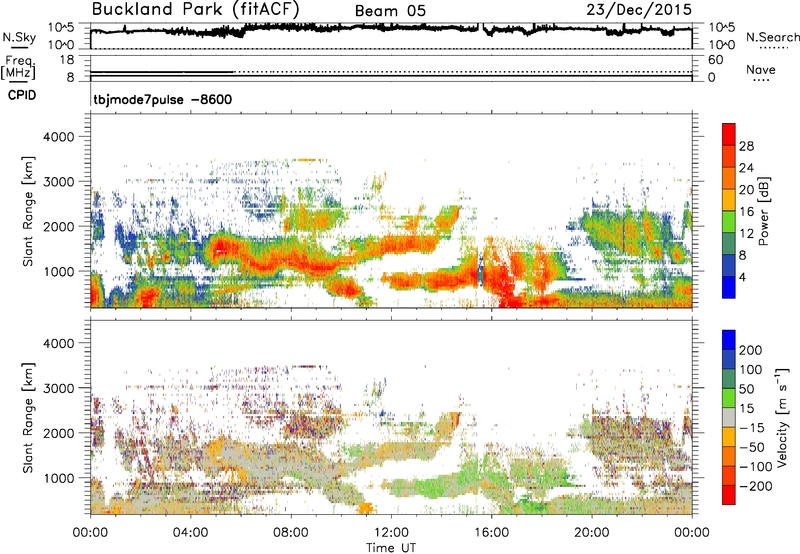Click the '60' Nave axis tick

715,60
